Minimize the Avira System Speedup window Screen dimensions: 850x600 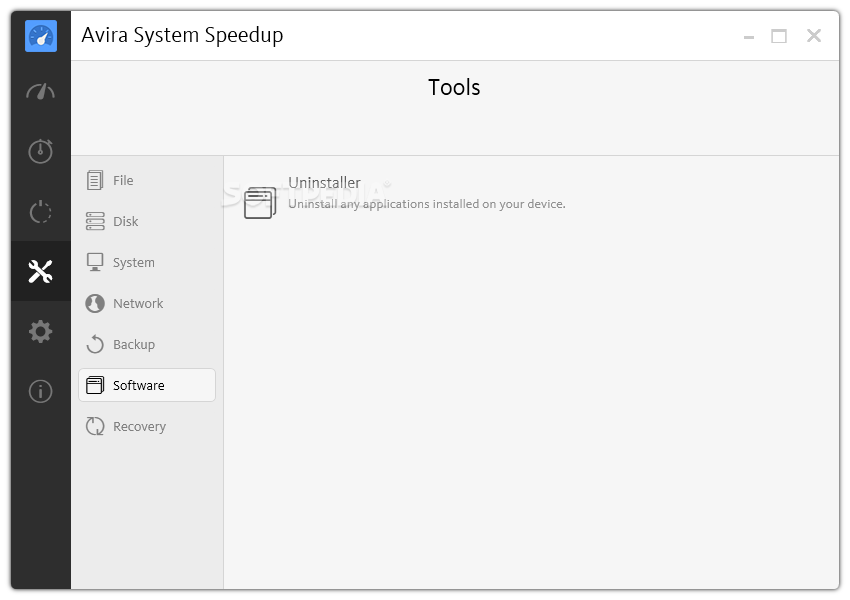pyautogui.click(x=749, y=37)
